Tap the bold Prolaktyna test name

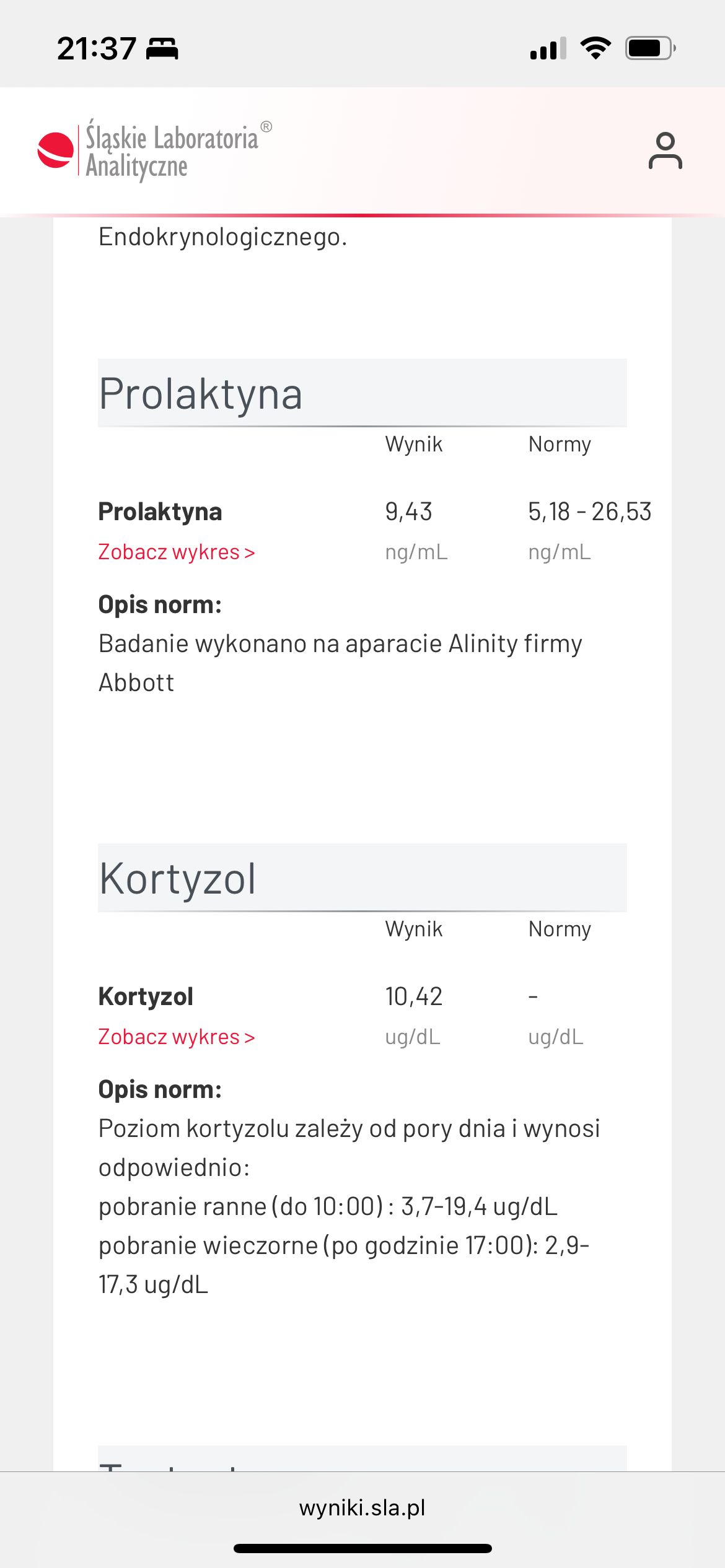160,512
